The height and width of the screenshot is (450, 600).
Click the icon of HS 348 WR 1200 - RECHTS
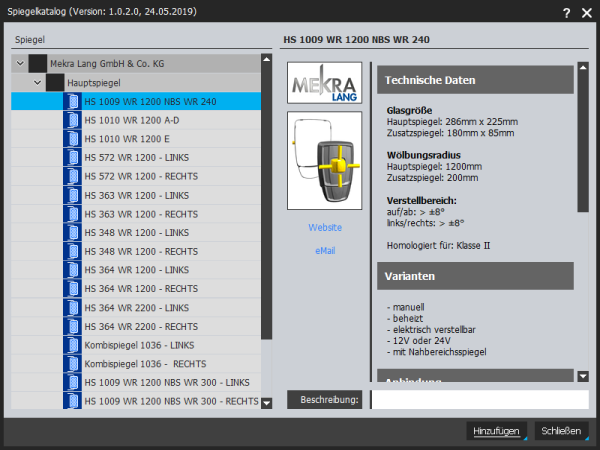point(72,251)
